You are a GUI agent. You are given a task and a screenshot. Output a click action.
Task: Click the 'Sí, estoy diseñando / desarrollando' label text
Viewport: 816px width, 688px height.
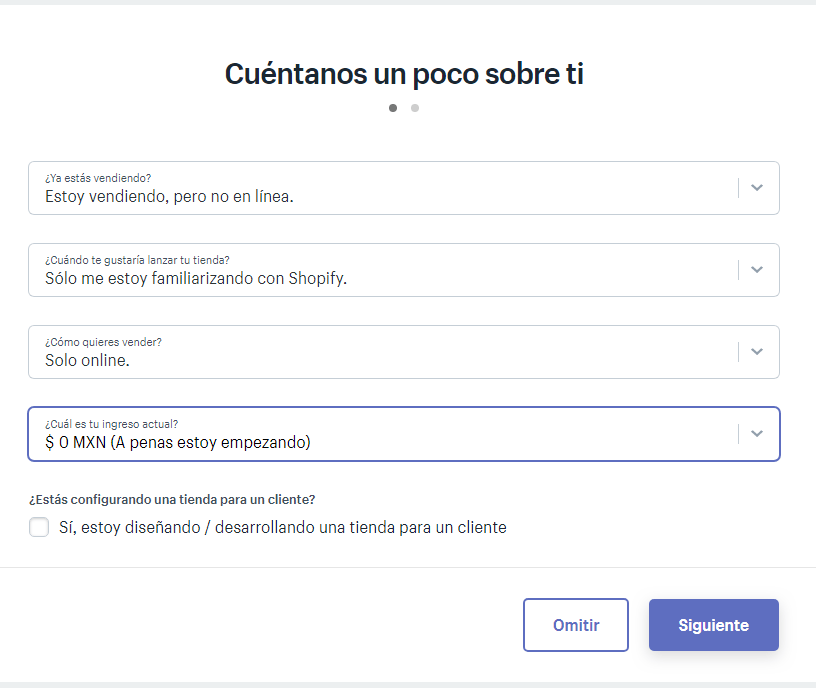(283, 527)
